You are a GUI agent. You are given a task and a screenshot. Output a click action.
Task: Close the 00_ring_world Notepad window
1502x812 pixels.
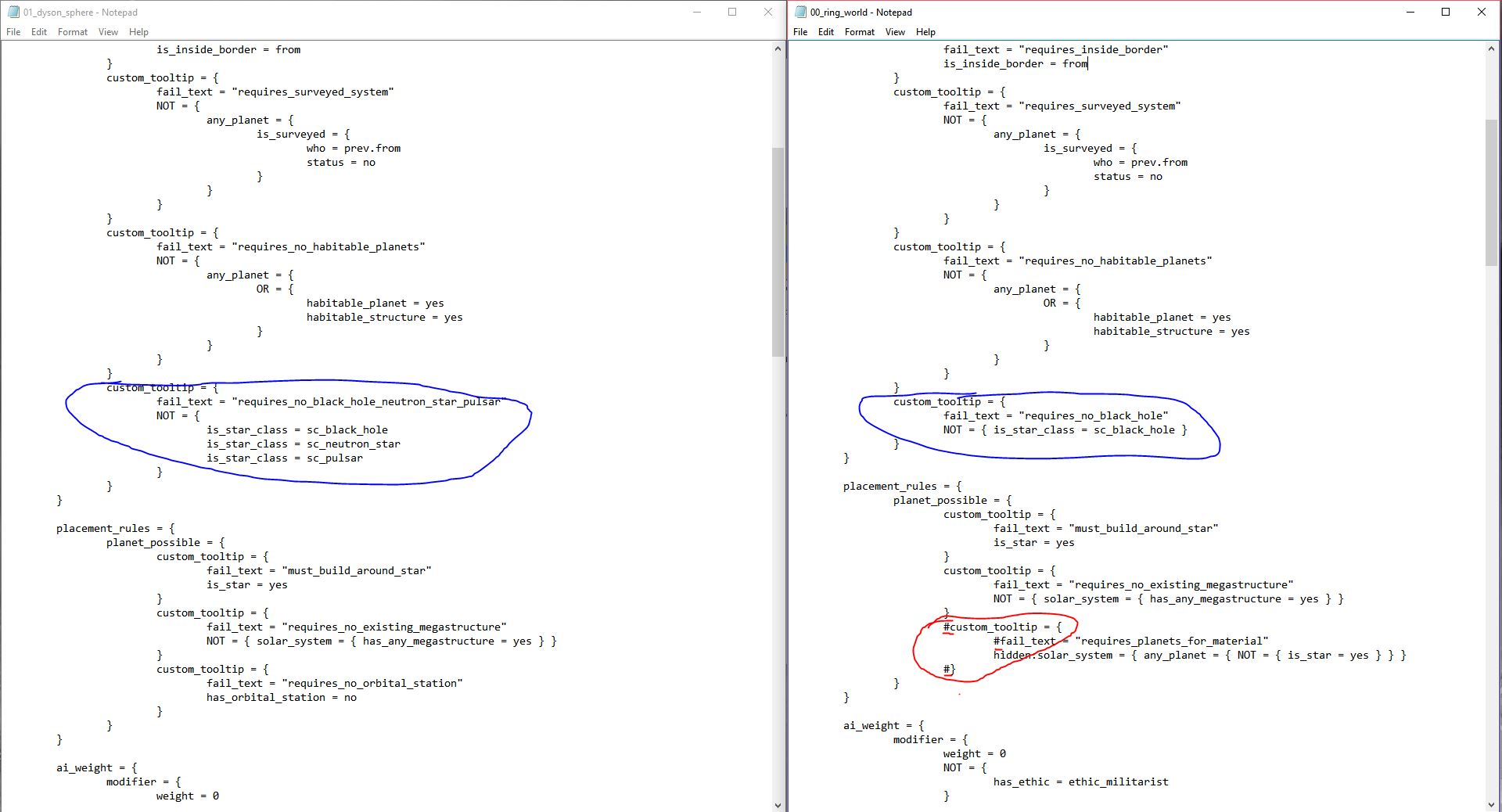coord(1481,12)
